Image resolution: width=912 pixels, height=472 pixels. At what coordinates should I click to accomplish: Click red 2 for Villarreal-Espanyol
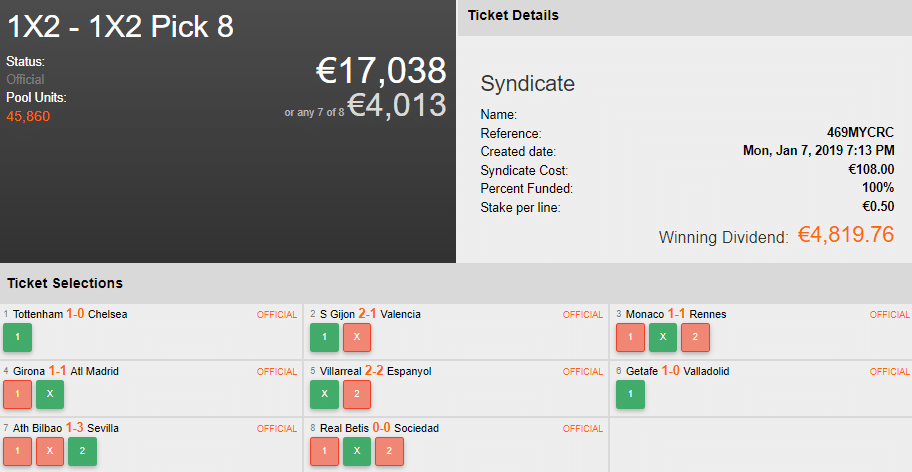[357, 394]
